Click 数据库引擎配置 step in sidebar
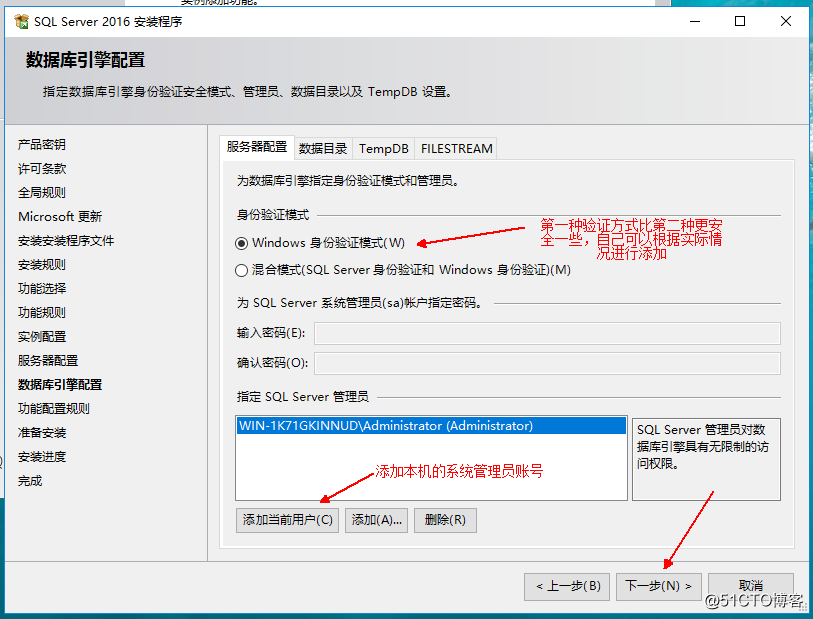The image size is (813, 619). coord(60,385)
